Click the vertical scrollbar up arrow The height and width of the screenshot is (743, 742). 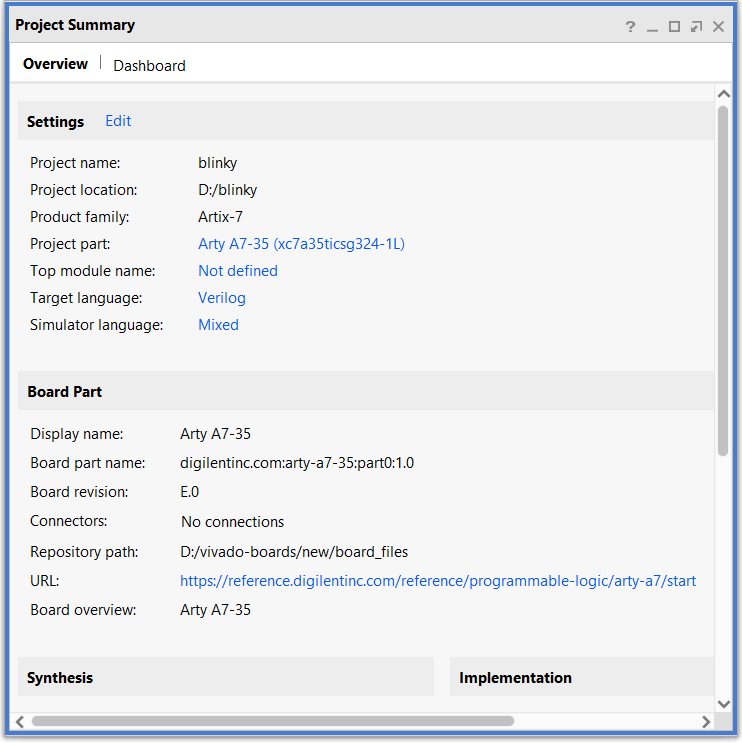point(723,94)
